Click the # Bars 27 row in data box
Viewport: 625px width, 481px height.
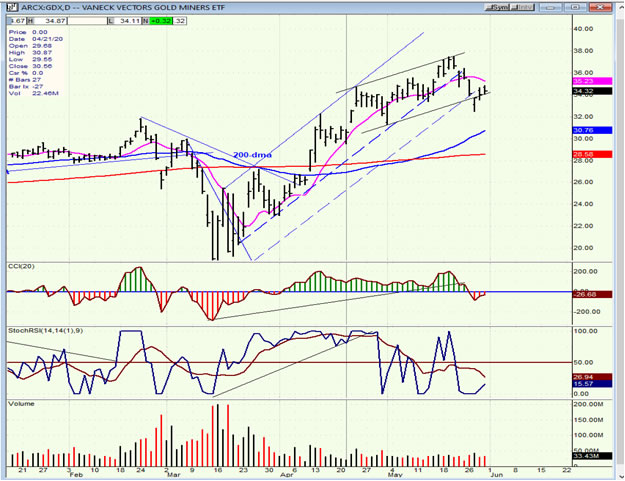pos(26,80)
